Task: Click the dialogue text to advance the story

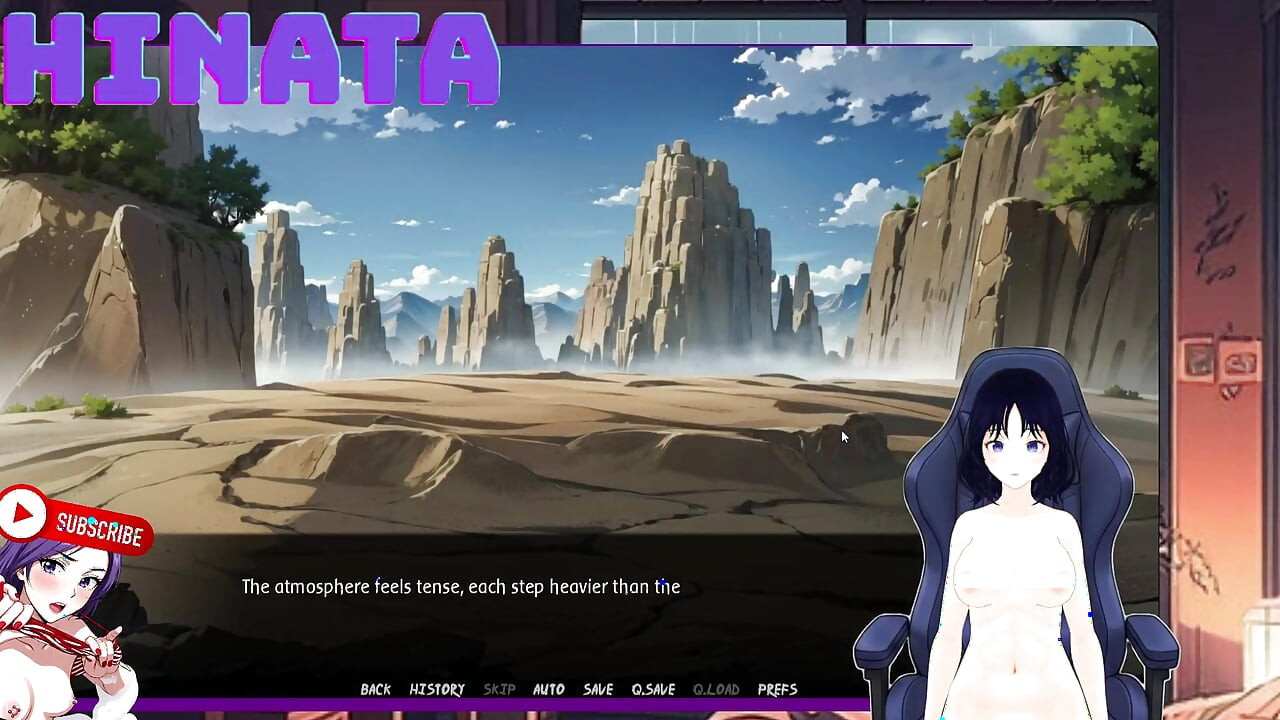Action: click(458, 588)
